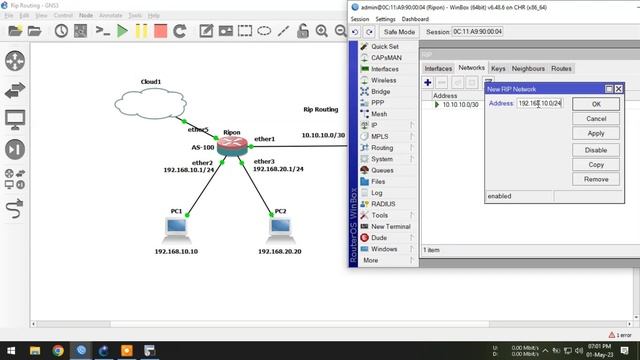
Task: Expand the System submenu
Action: [388, 159]
